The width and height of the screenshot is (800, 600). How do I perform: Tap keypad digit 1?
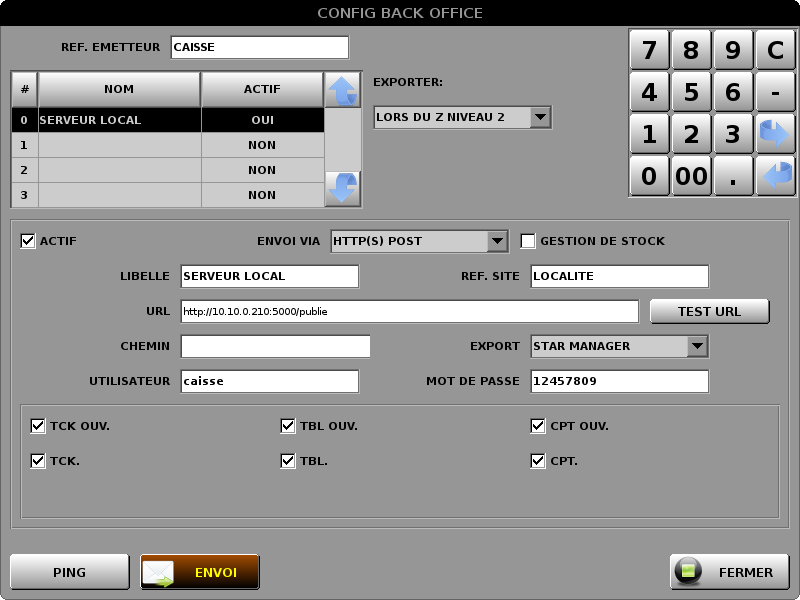coord(649,134)
